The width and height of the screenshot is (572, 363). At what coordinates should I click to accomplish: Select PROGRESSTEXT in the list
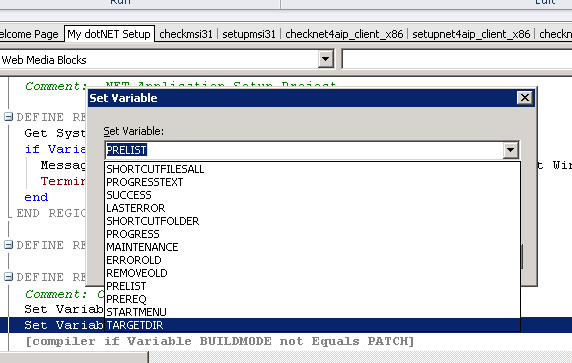(x=312, y=182)
